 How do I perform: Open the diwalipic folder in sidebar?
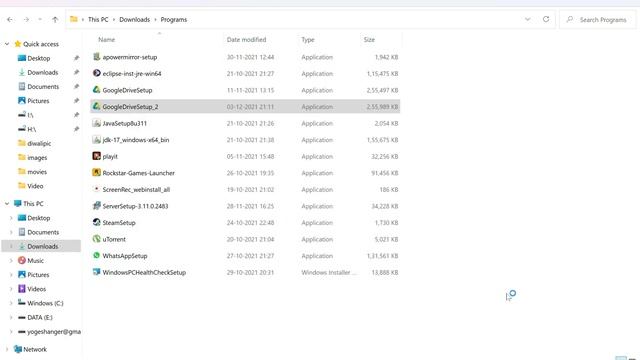pos(39,143)
